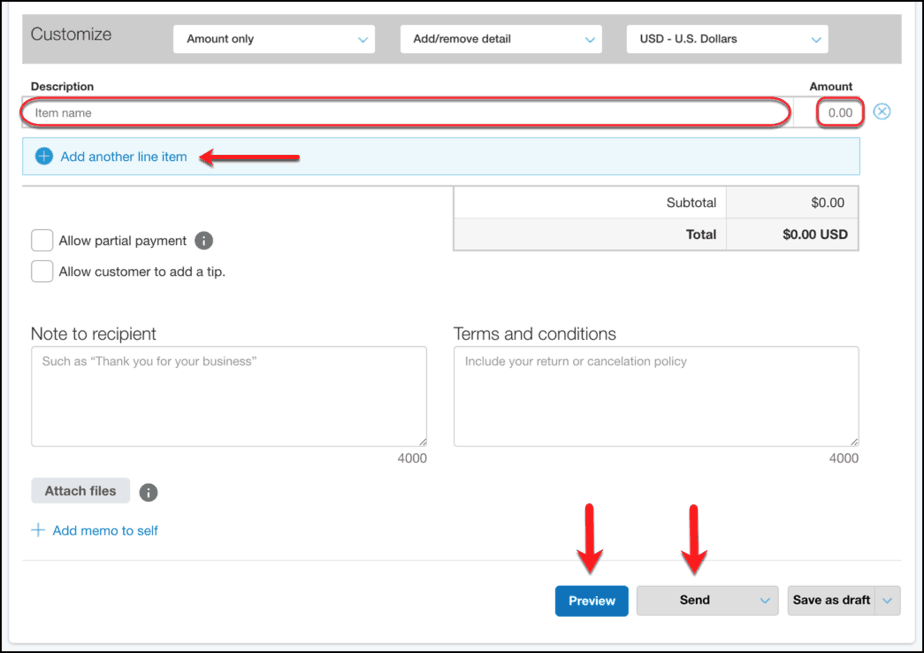Remove the line item with the circled X icon
Screen dimensions: 924x653
pos(881,111)
